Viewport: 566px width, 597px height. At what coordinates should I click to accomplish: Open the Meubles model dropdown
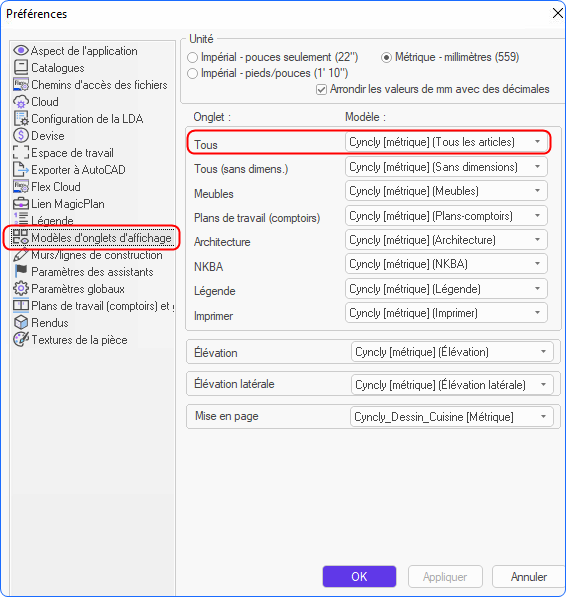446,191
